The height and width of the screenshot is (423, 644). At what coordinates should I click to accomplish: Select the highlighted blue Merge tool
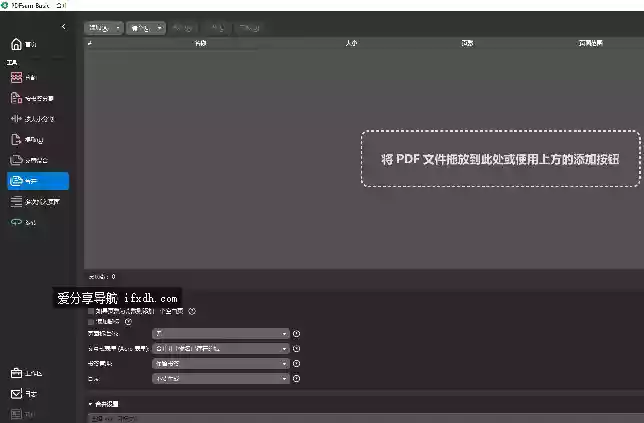point(38,181)
